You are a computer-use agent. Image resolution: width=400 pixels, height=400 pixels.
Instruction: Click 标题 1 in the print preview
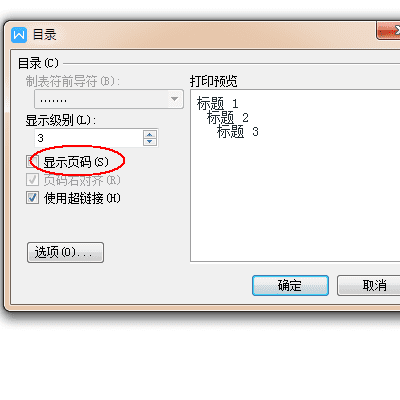click(x=217, y=103)
